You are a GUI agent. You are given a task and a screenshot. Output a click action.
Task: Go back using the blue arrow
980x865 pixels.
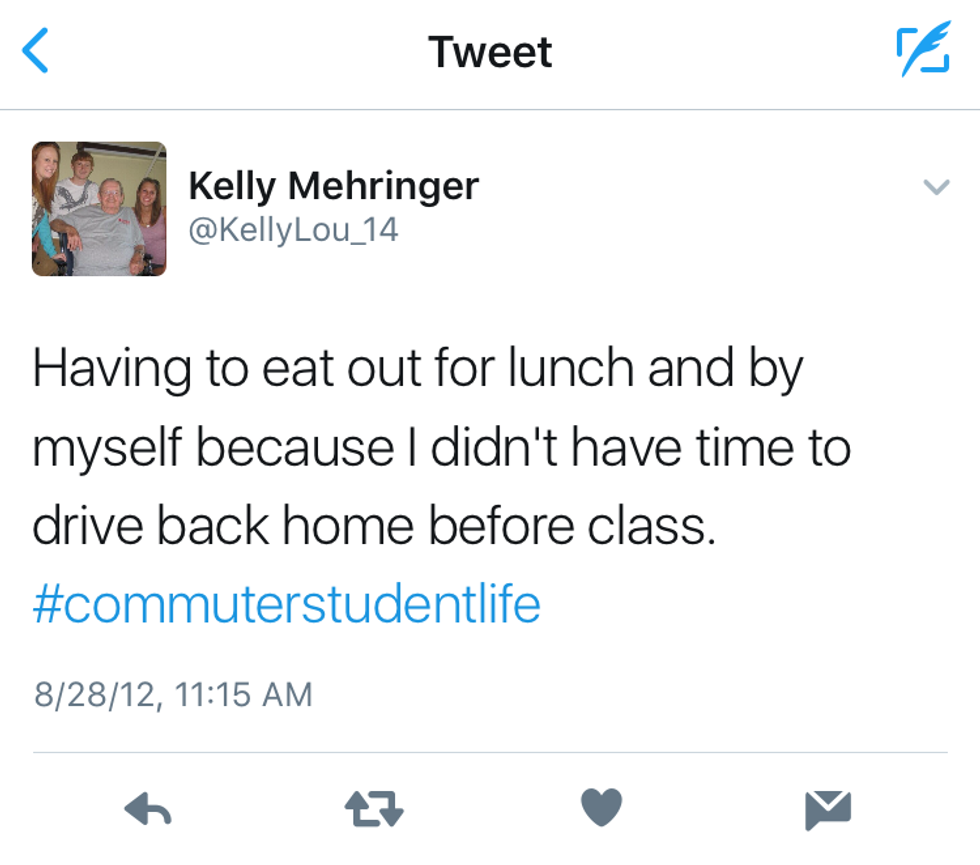(35, 51)
